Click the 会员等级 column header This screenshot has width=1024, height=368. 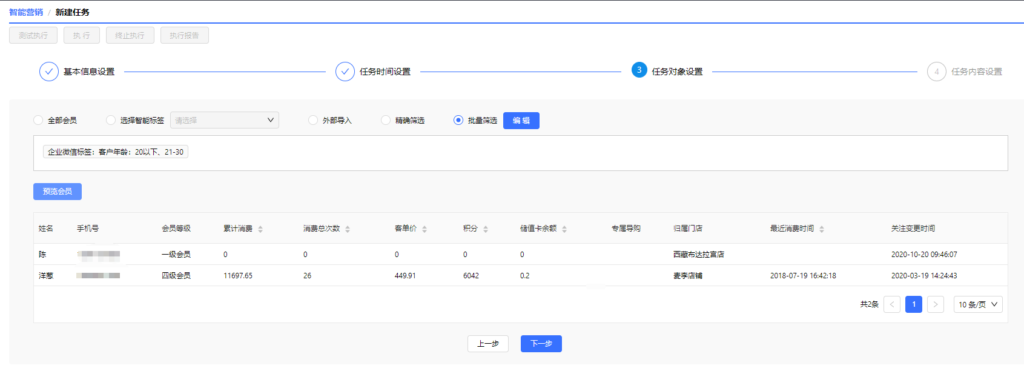(176, 229)
